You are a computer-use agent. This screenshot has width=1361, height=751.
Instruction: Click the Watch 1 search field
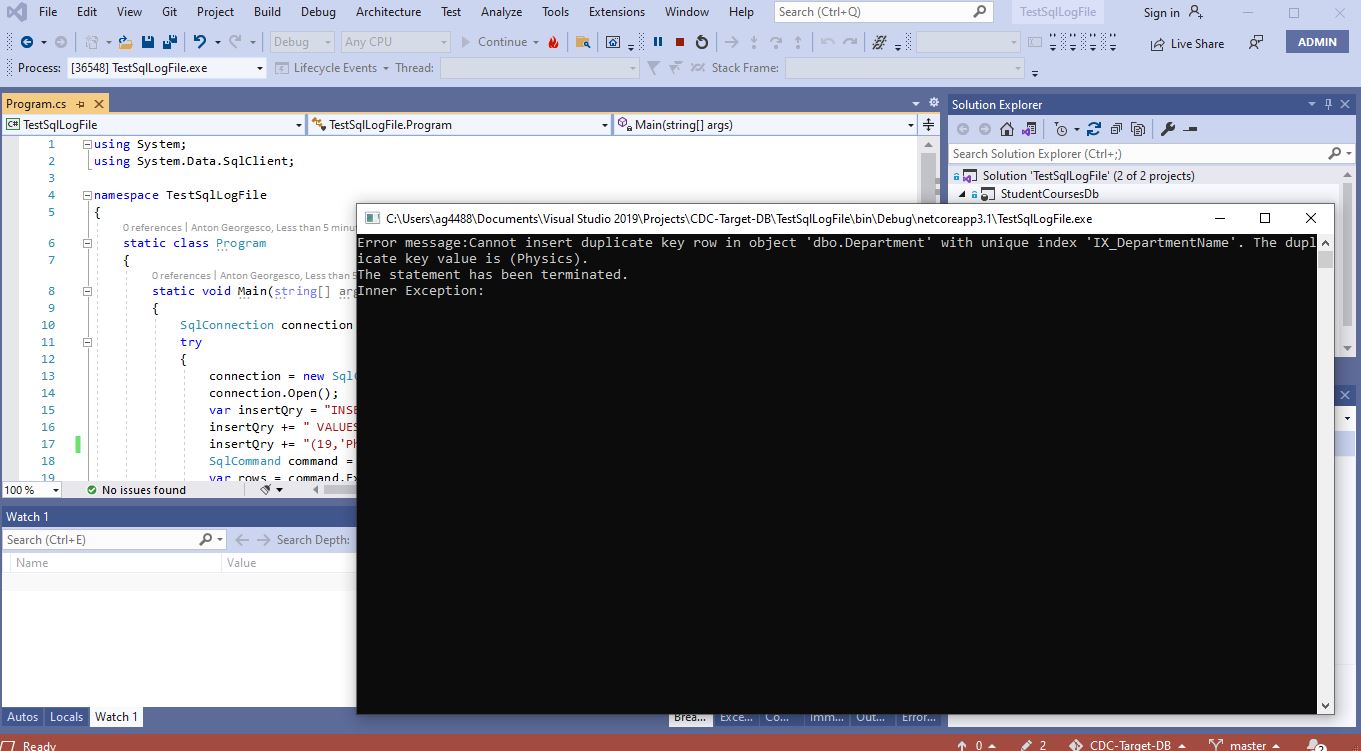pyautogui.click(x=114, y=540)
